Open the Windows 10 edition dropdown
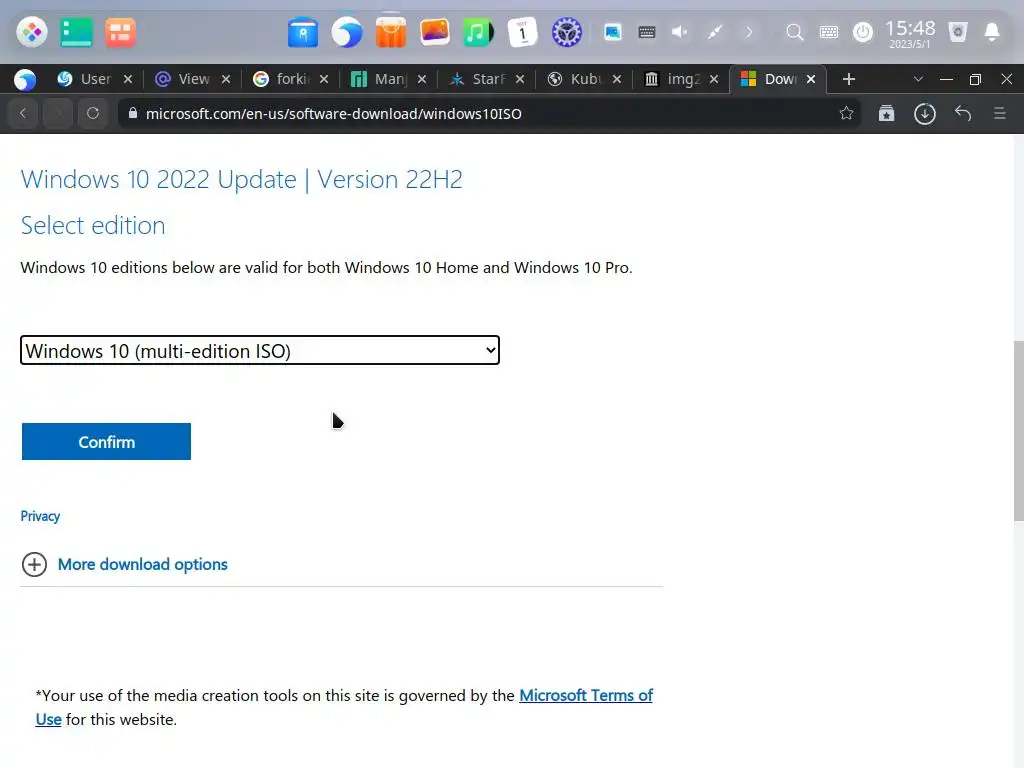The height and width of the screenshot is (768, 1024). coord(260,350)
